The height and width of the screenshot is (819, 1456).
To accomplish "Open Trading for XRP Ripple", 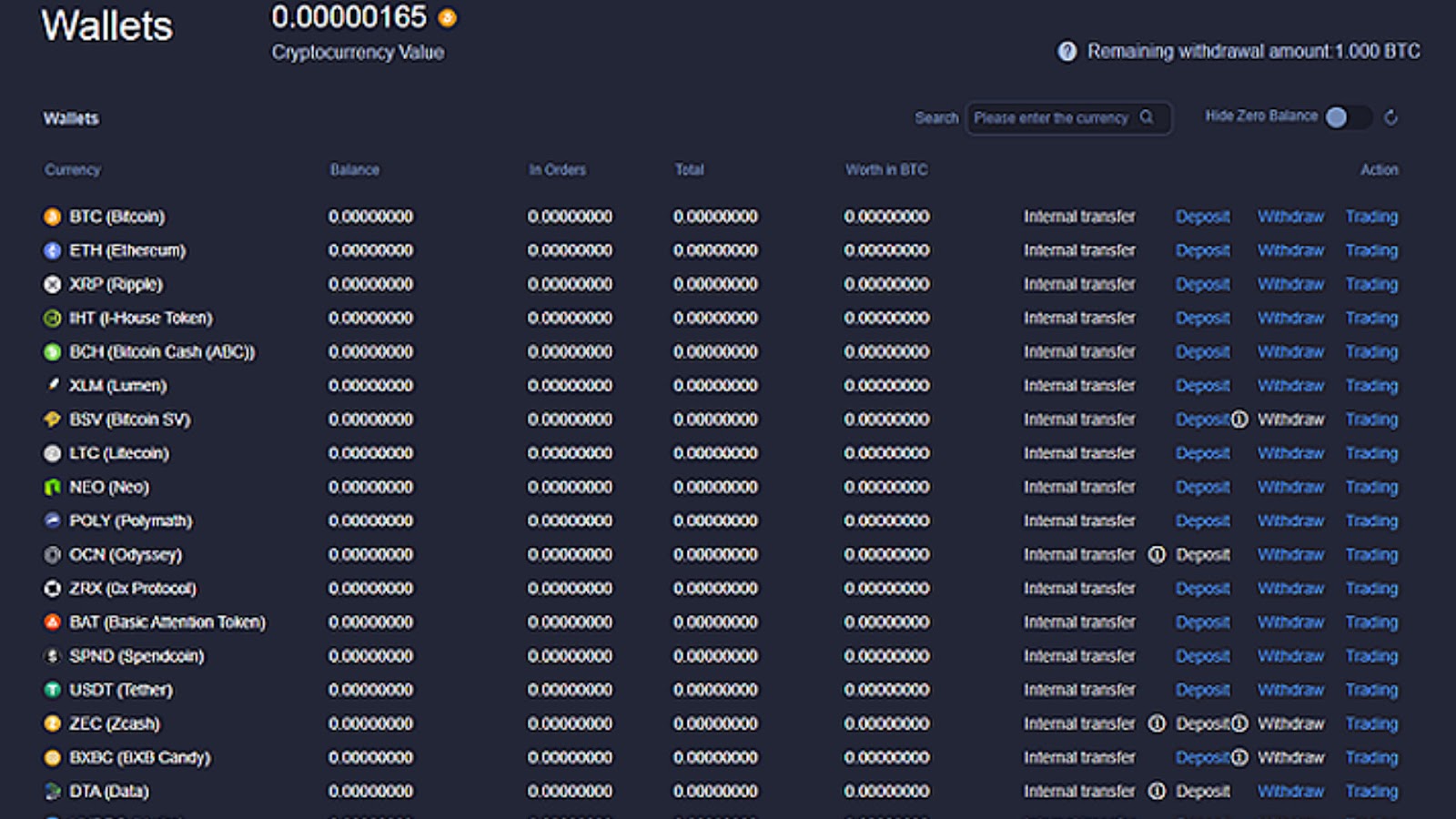I will [x=1371, y=284].
